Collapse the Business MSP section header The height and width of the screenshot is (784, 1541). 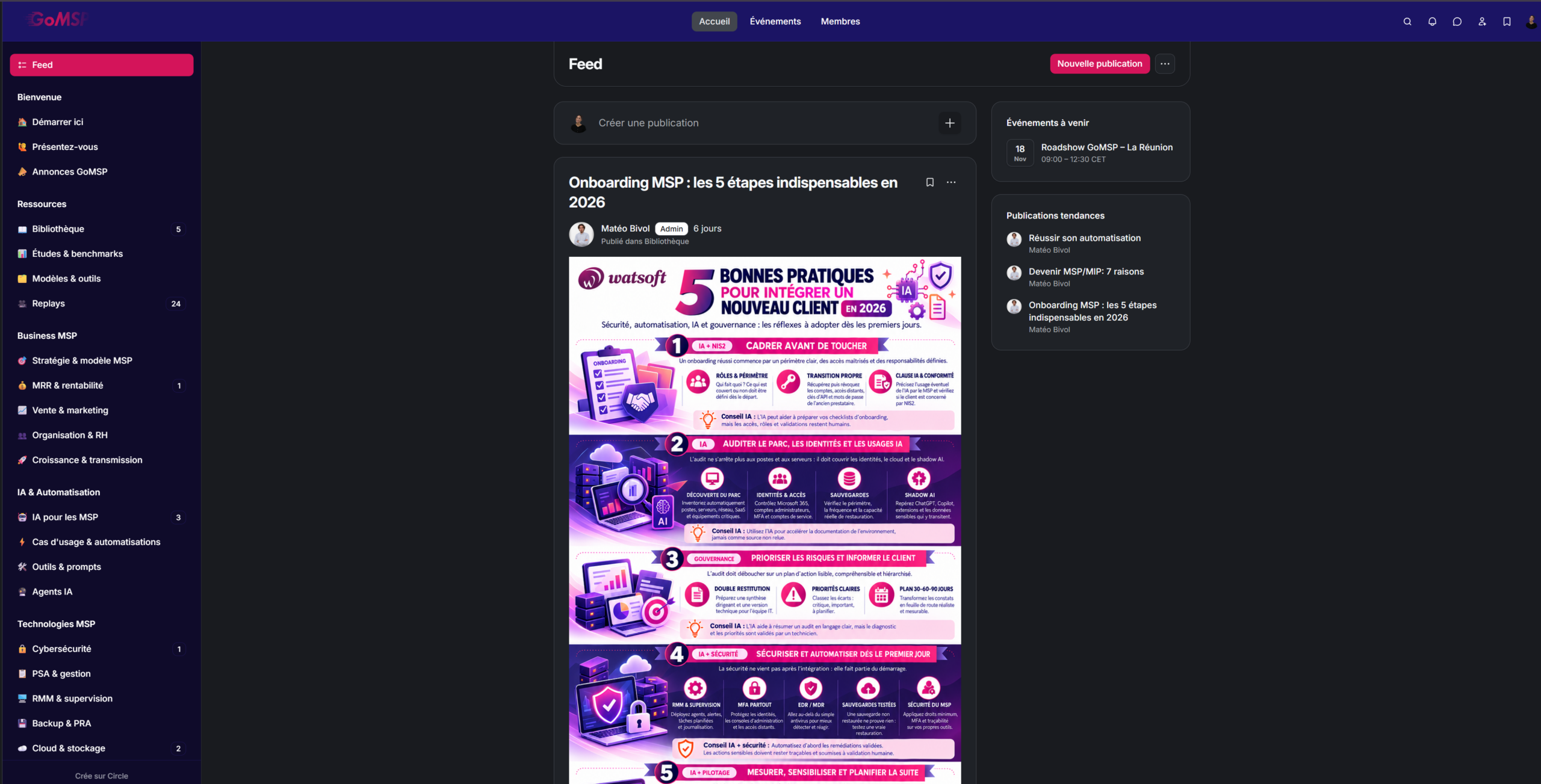point(47,336)
